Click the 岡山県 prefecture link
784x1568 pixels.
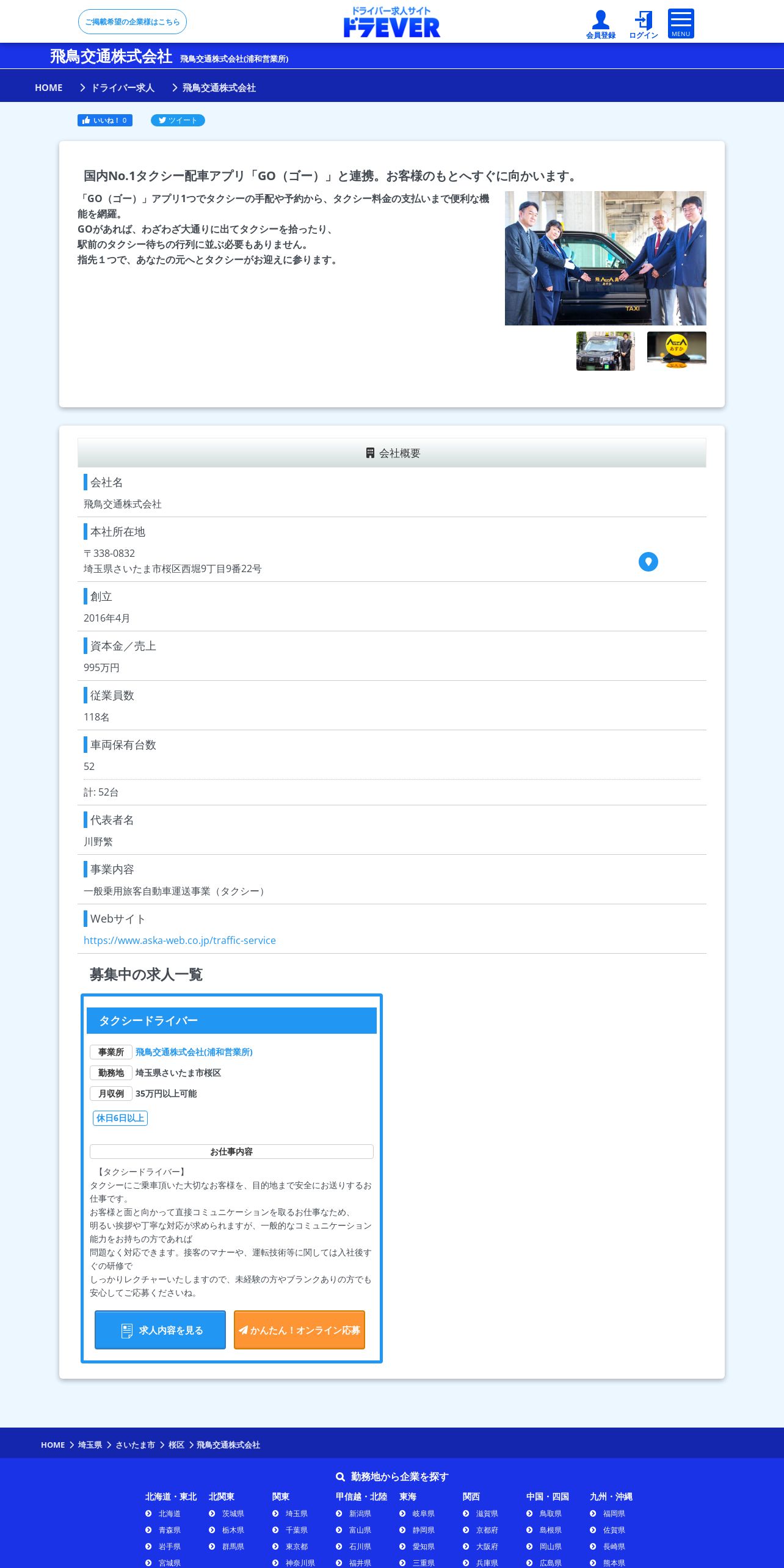[551, 1547]
